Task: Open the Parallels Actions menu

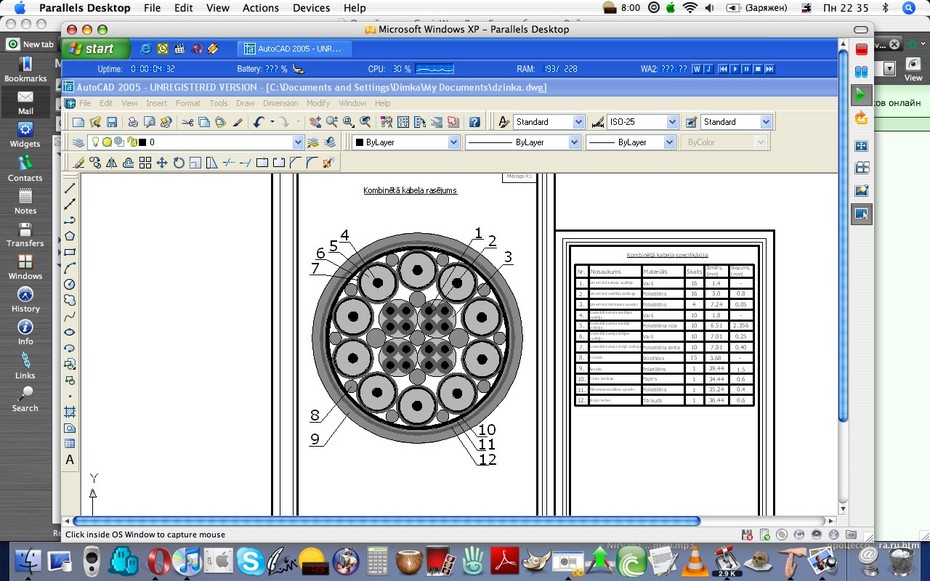Action: (x=260, y=8)
